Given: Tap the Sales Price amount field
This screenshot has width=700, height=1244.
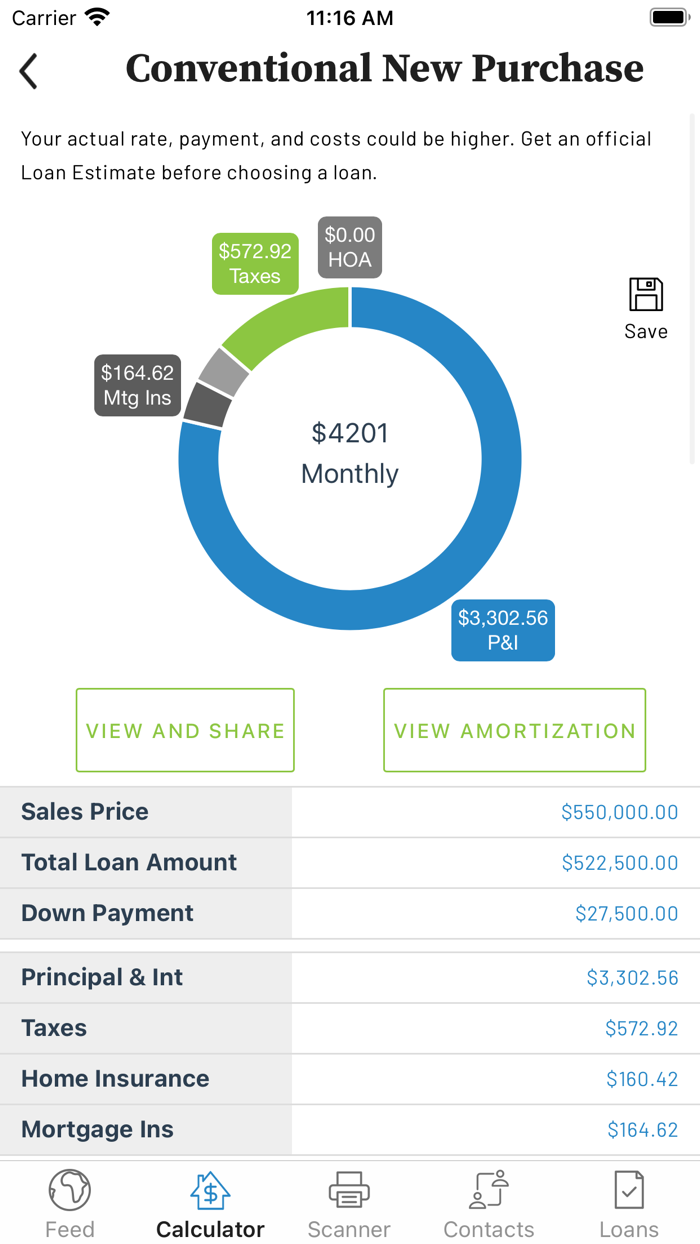Looking at the screenshot, I should [620, 811].
